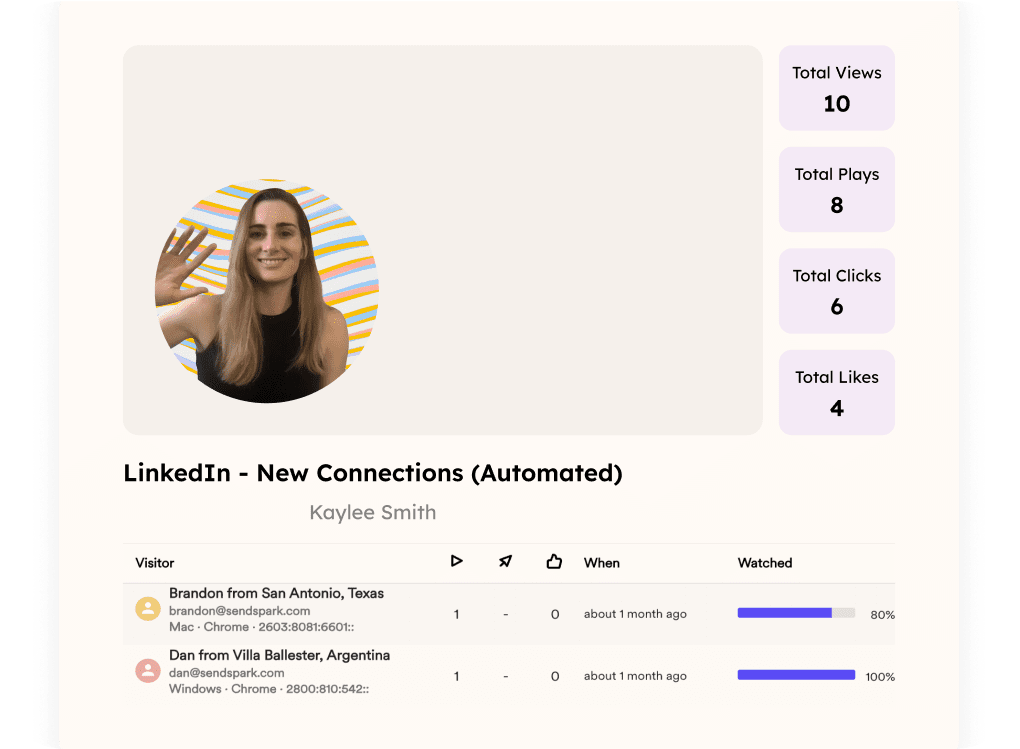Open the Total Plays stat card
Screen dimensions: 1020x749
point(836,189)
